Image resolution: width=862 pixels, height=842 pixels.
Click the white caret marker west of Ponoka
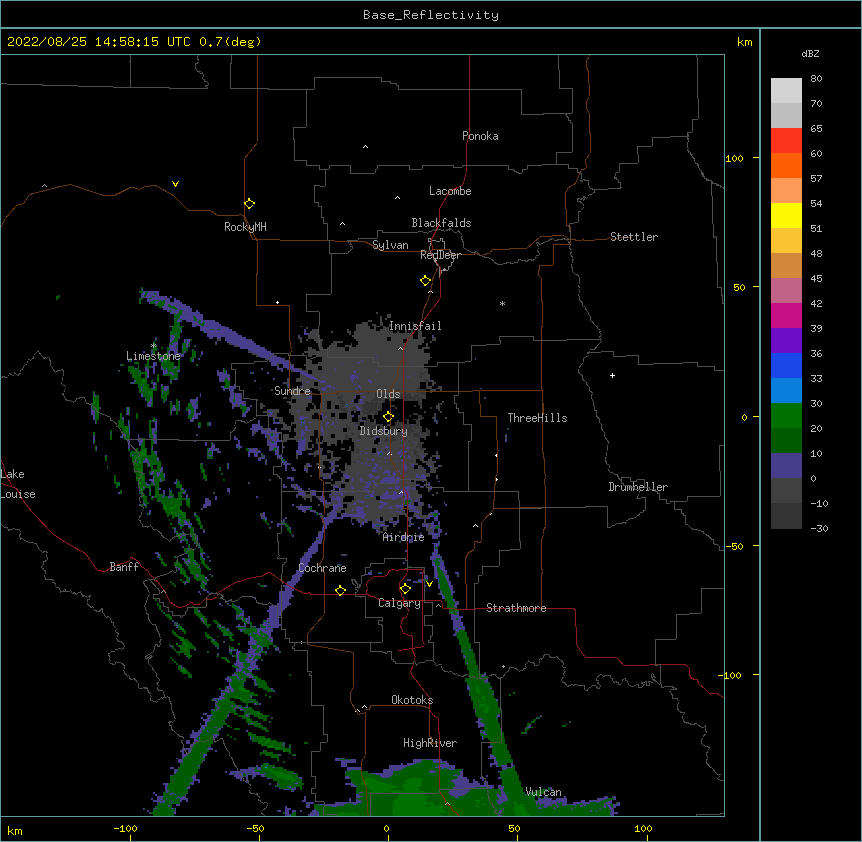pyautogui.click(x=366, y=147)
